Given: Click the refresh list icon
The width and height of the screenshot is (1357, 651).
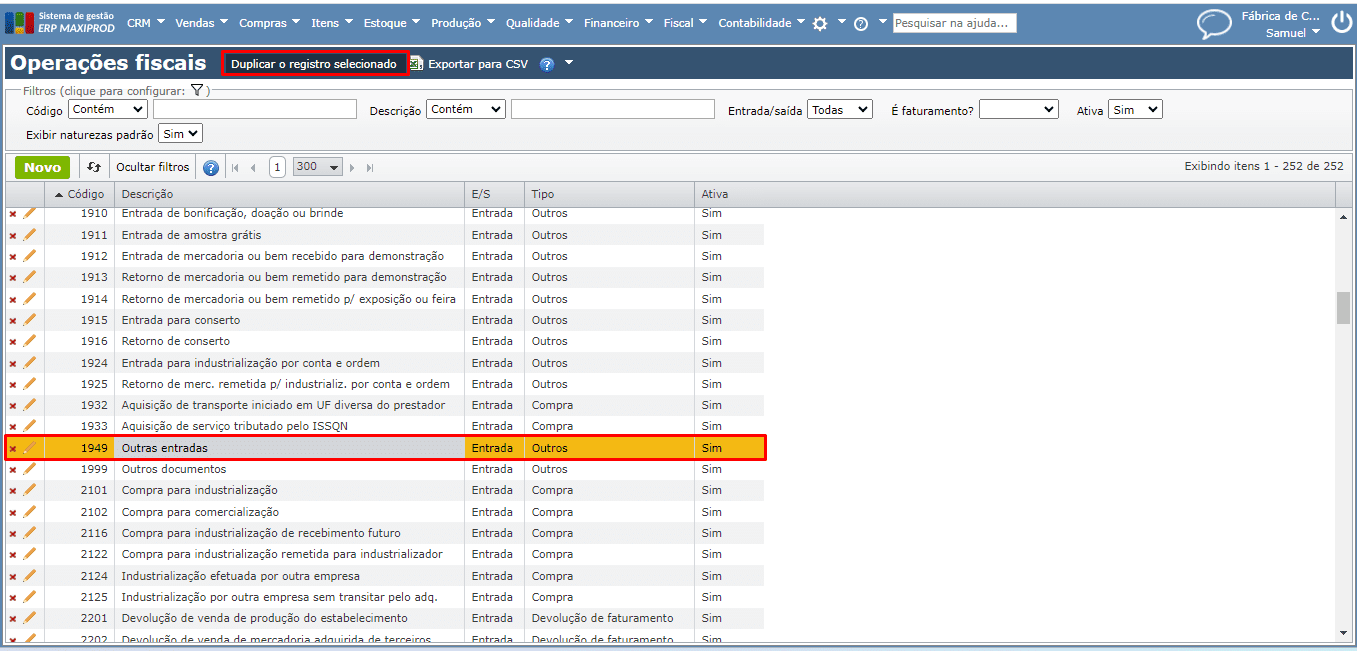Looking at the screenshot, I should pyautogui.click(x=94, y=167).
